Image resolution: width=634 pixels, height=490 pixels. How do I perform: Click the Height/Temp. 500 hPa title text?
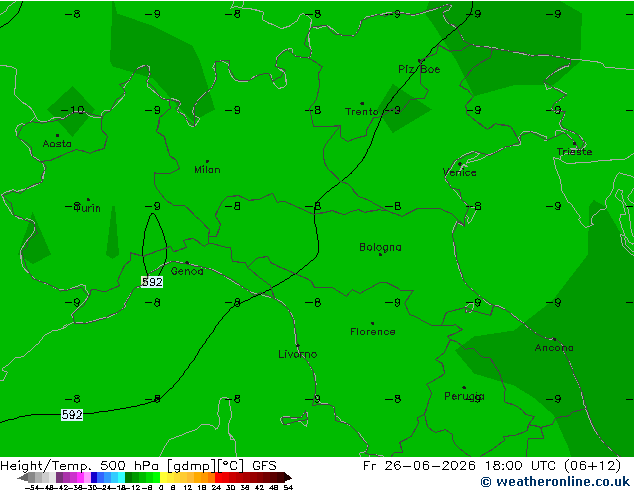point(79,466)
